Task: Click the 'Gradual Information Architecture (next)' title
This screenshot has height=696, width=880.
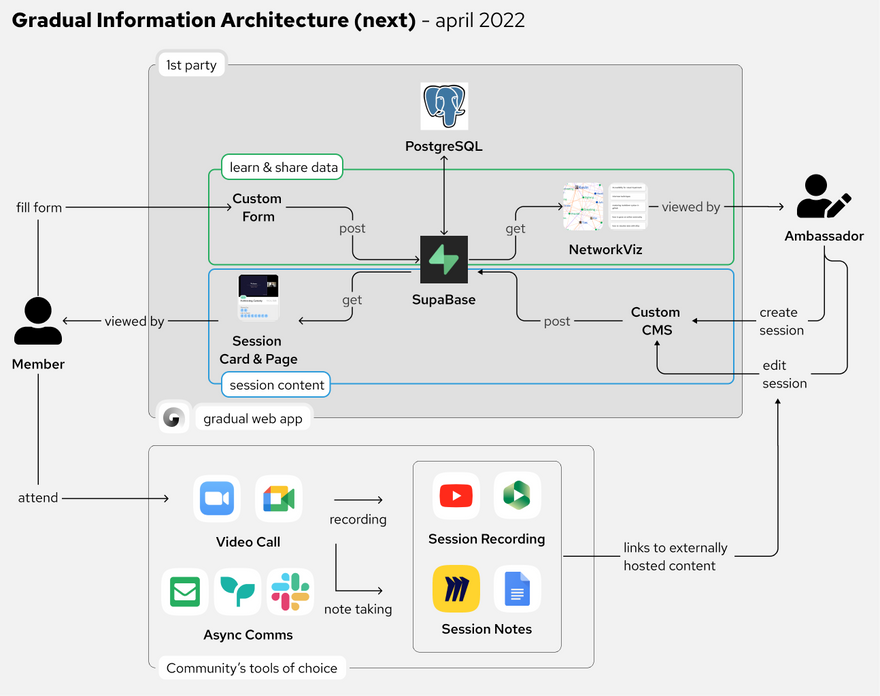Action: 214,20
